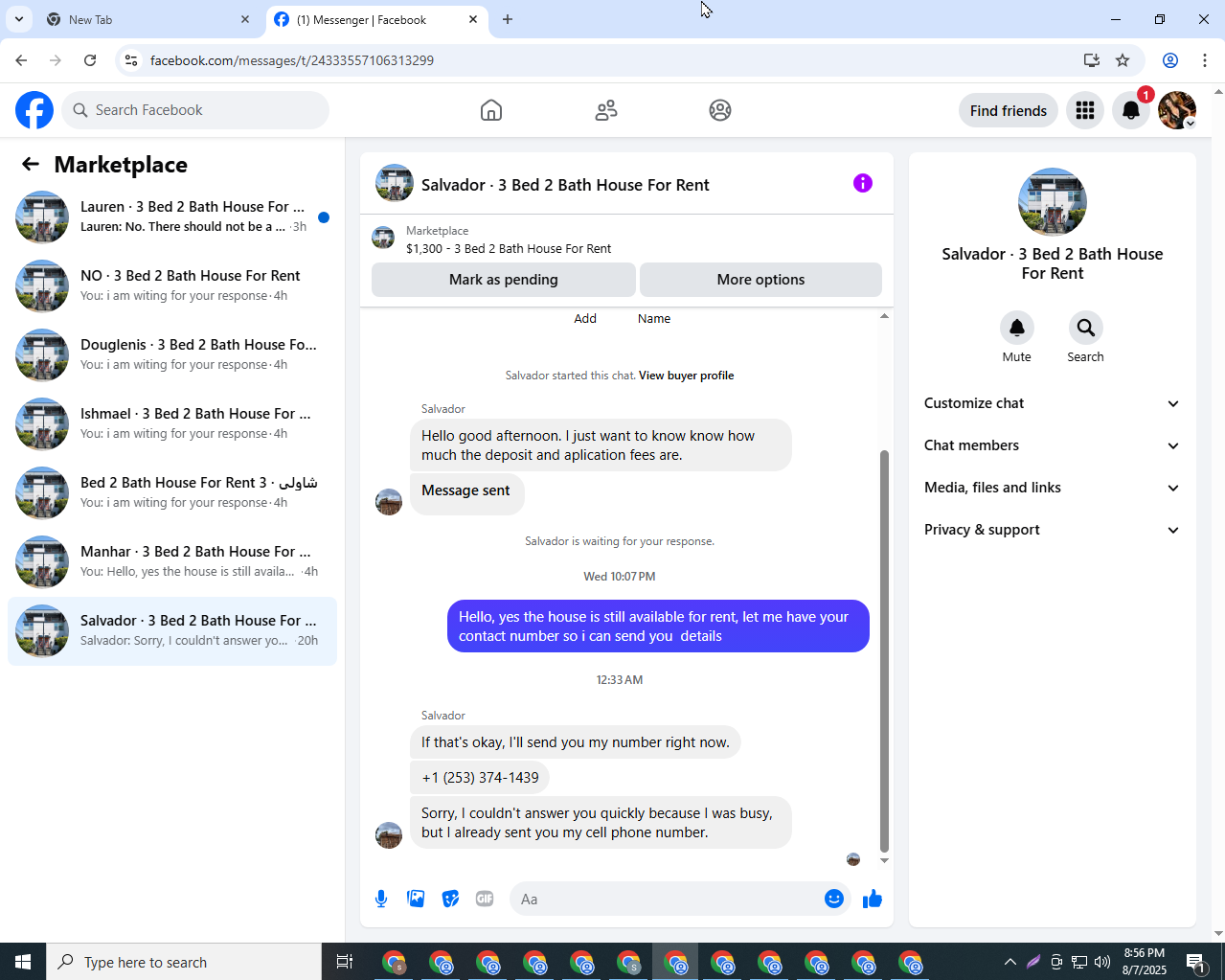Viewport: 1225px width, 980px height.
Task: Click the Find friends button
Action: [1009, 110]
